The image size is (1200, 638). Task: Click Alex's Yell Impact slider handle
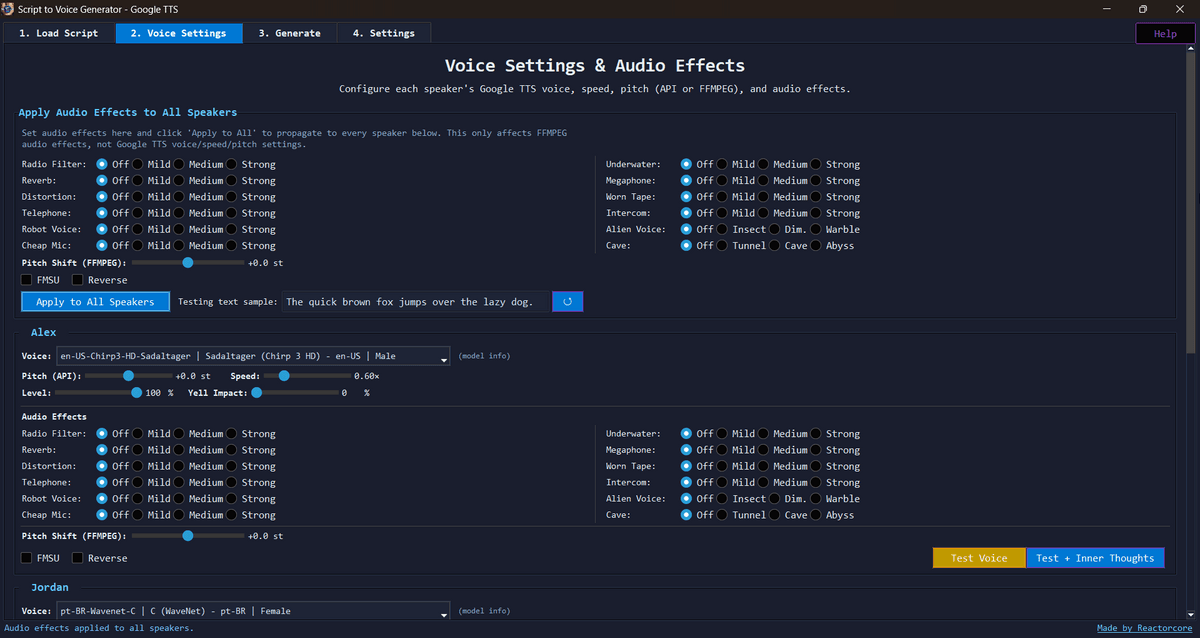point(257,393)
